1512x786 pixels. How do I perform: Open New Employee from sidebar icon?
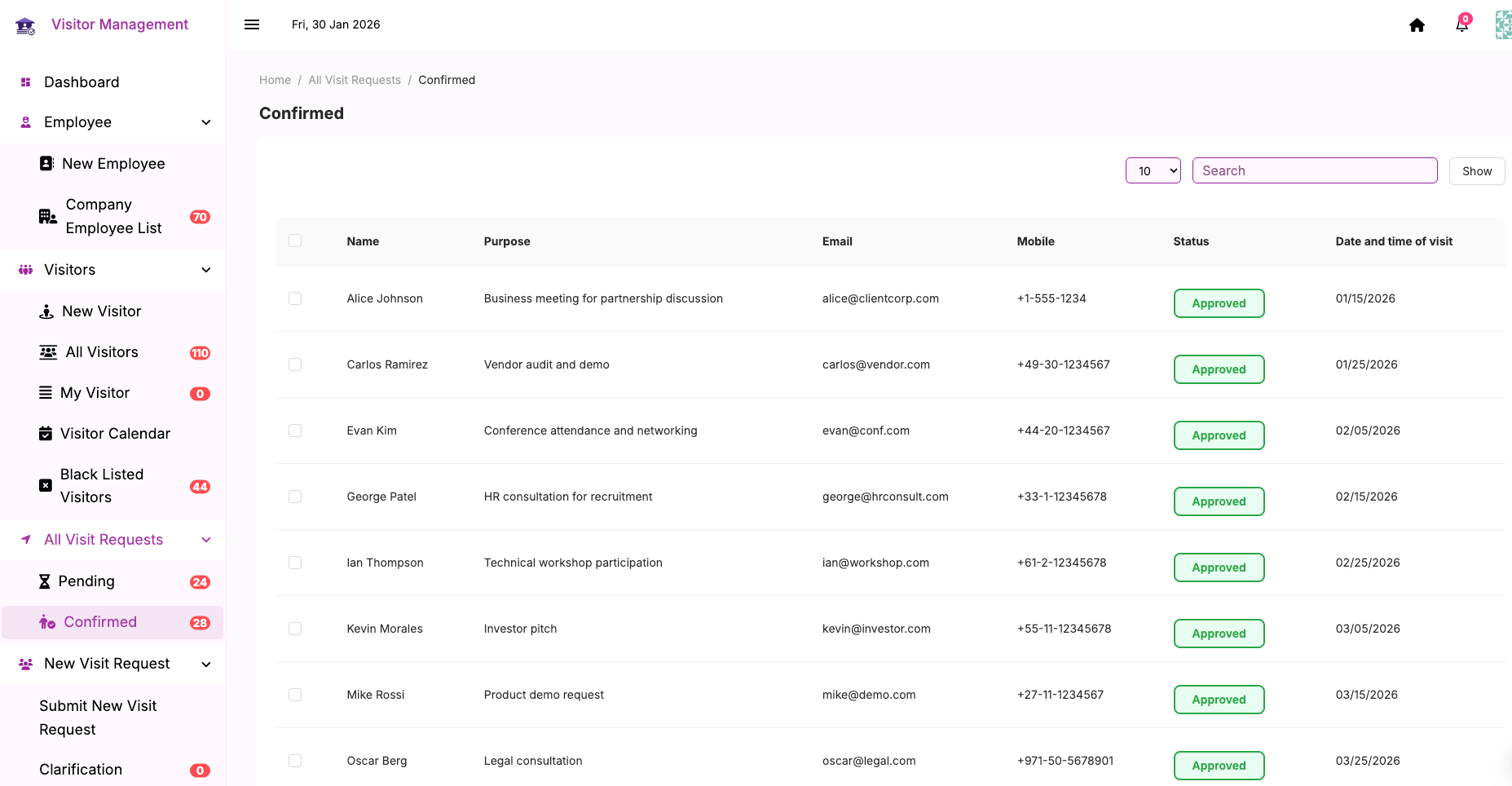pyautogui.click(x=46, y=164)
